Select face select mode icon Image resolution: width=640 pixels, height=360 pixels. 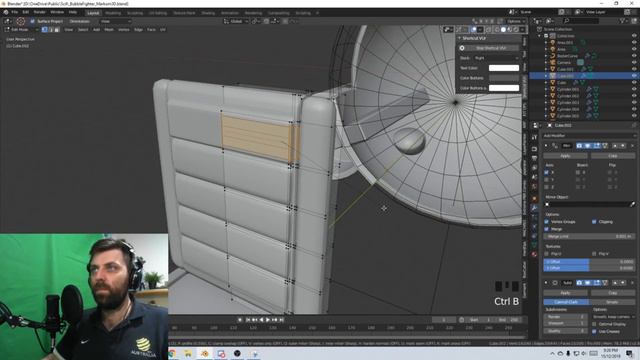click(x=57, y=30)
